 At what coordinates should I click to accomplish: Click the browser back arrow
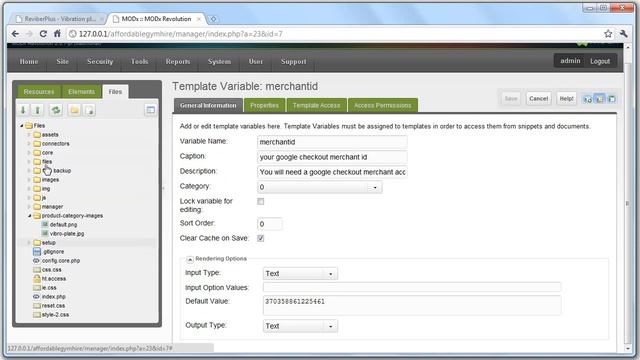coord(16,34)
